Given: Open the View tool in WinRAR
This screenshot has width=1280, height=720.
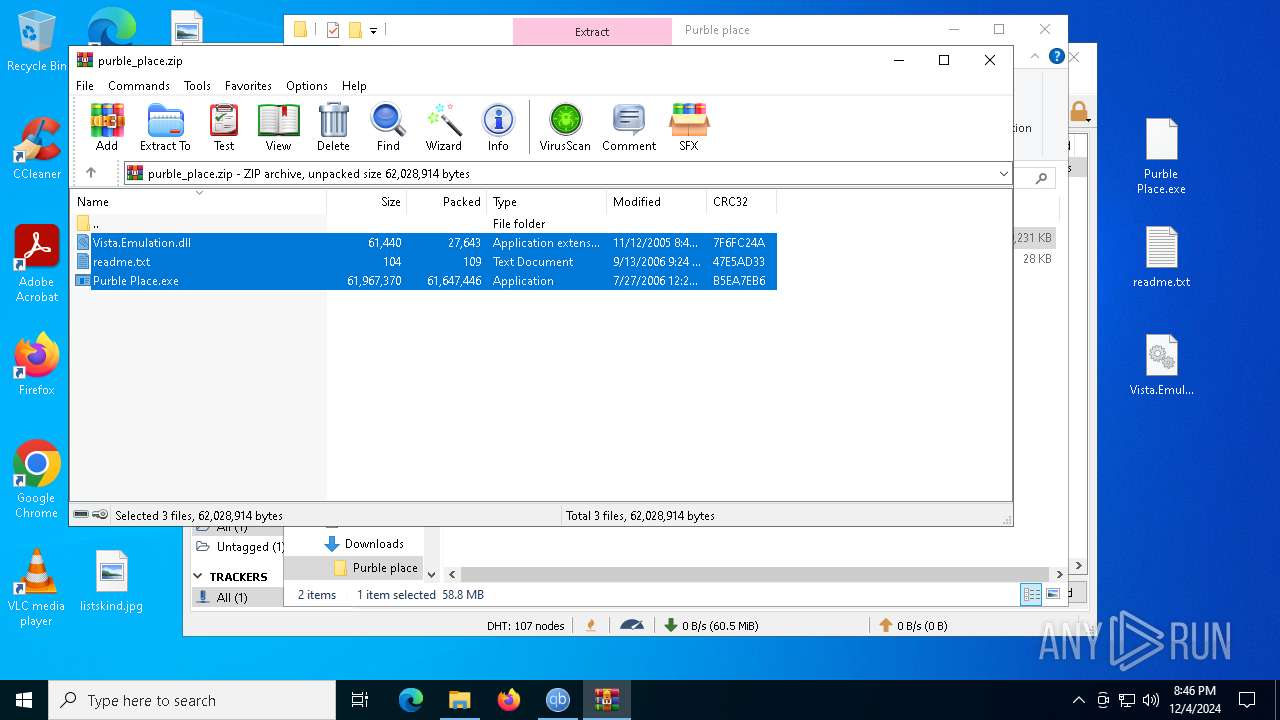Looking at the screenshot, I should coord(278,127).
